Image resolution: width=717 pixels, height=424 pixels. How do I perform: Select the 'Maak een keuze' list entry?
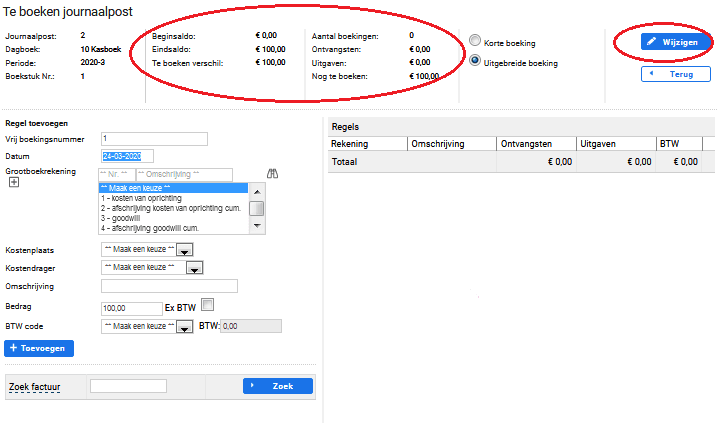point(173,188)
